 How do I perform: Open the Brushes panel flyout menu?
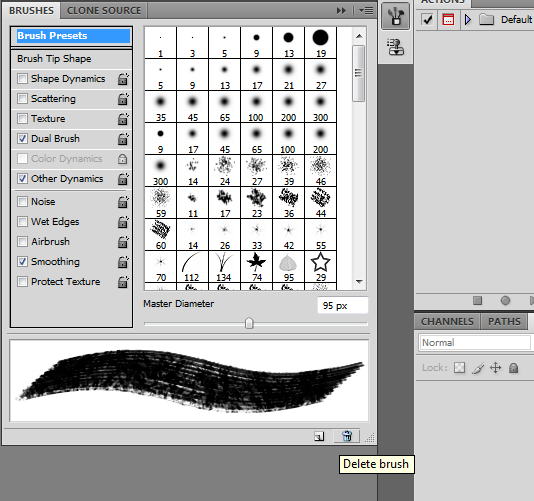[x=366, y=11]
